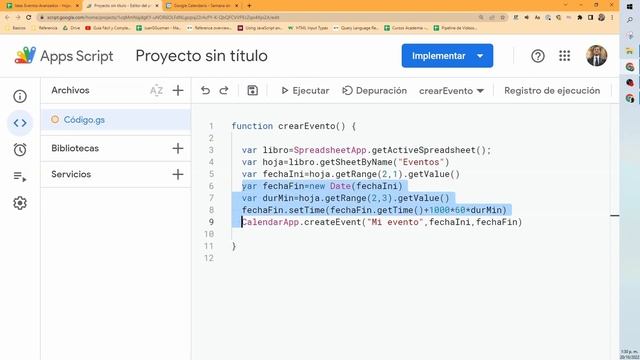Expand the Implementar dropdown arrow

pos(480,56)
